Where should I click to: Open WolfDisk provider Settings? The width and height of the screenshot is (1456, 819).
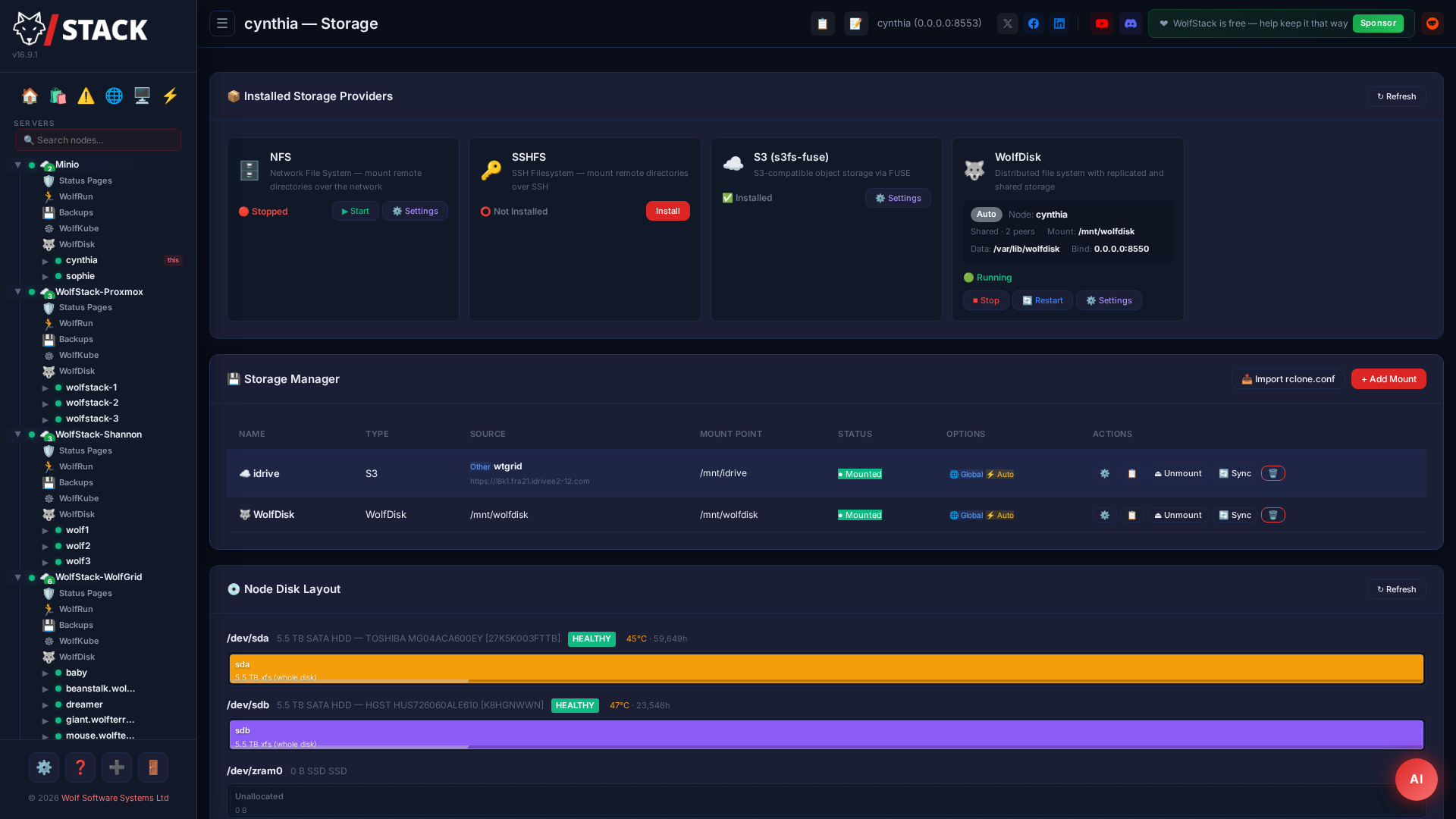[1109, 300]
